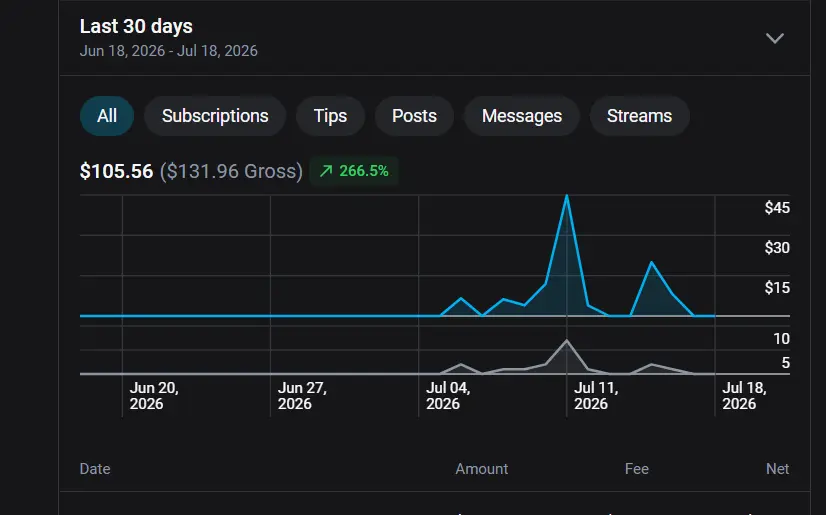This screenshot has height=515, width=826.
Task: Click the Fee column header
Action: pyautogui.click(x=636, y=469)
